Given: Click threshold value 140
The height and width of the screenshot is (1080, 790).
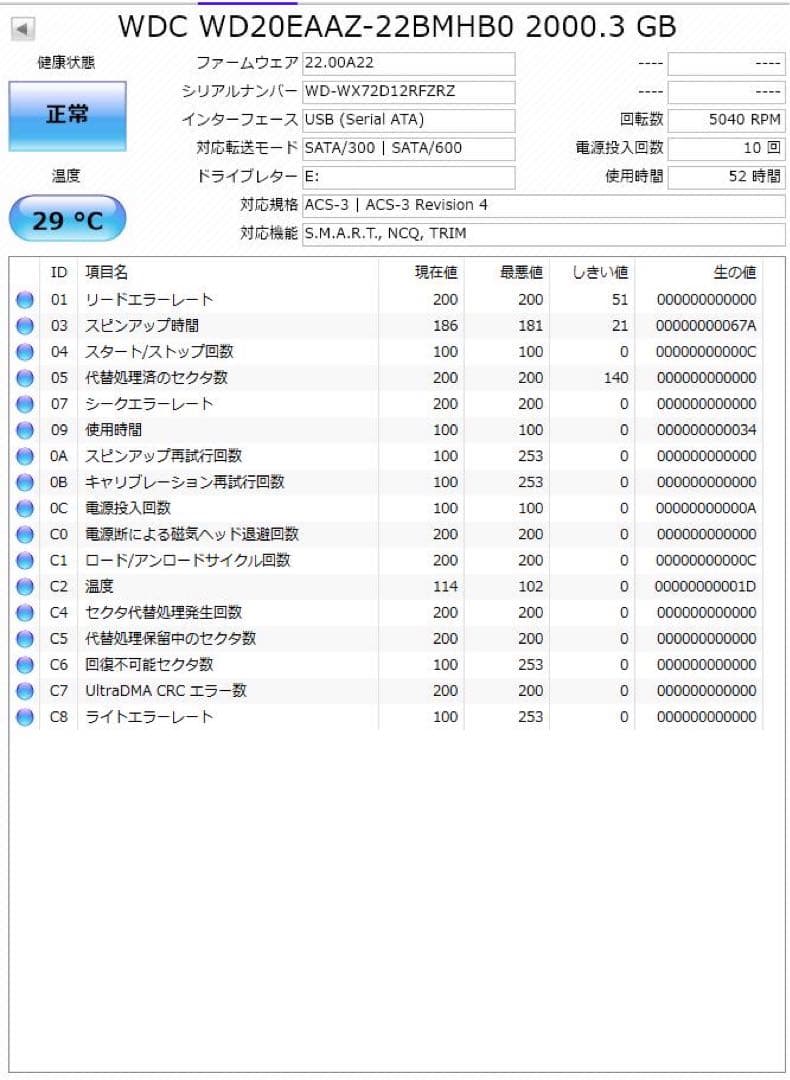Looking at the screenshot, I should [616, 378].
